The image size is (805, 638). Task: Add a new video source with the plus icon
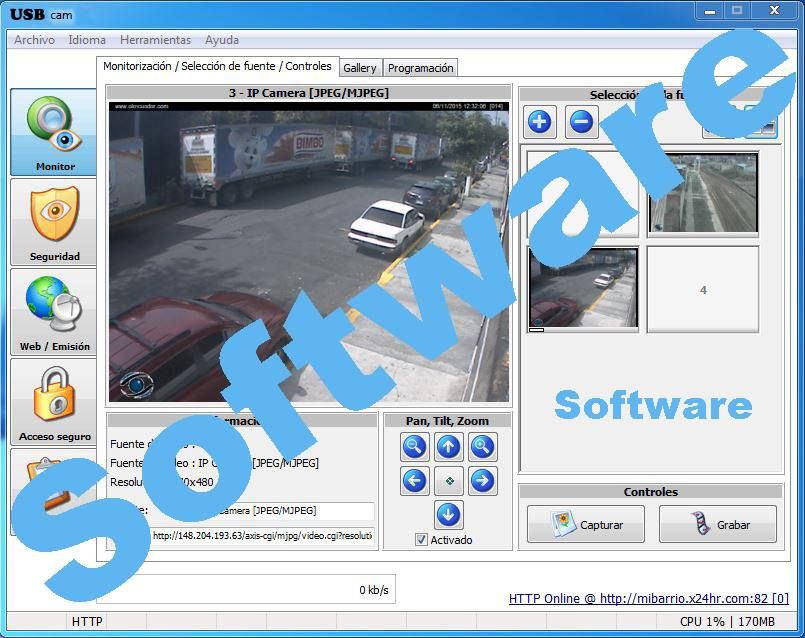(538, 122)
